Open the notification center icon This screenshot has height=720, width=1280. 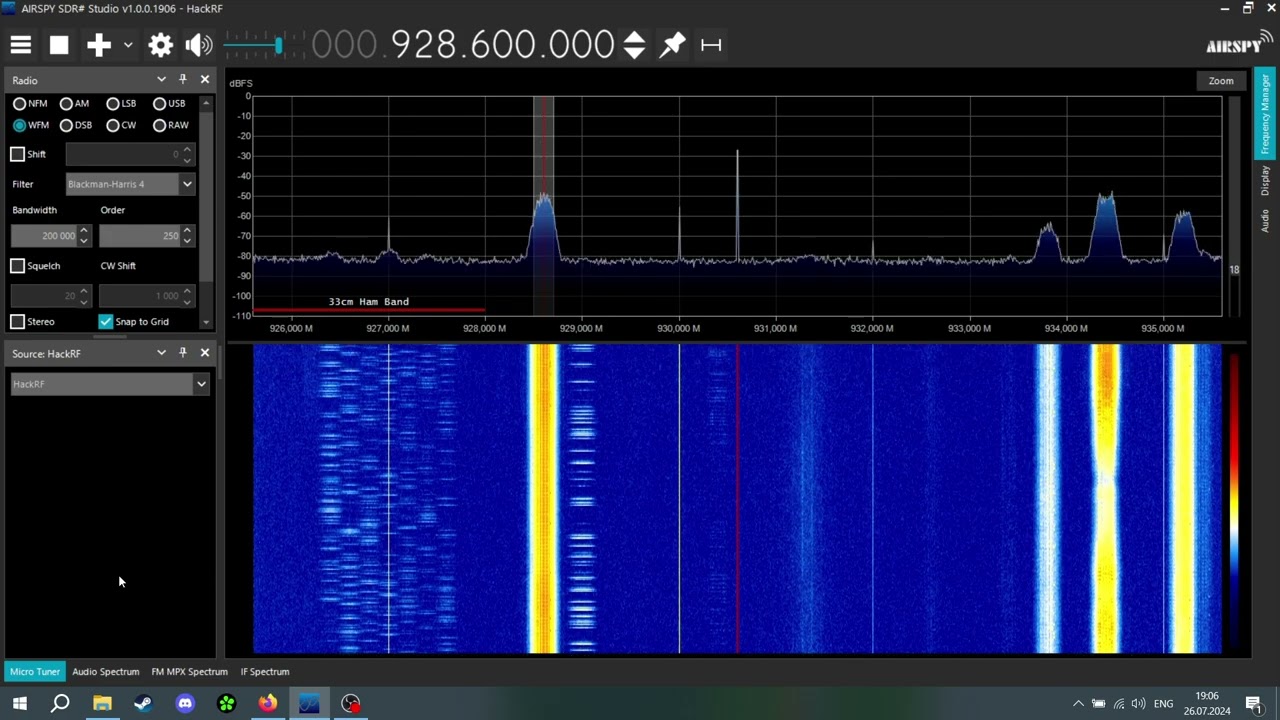1253,704
